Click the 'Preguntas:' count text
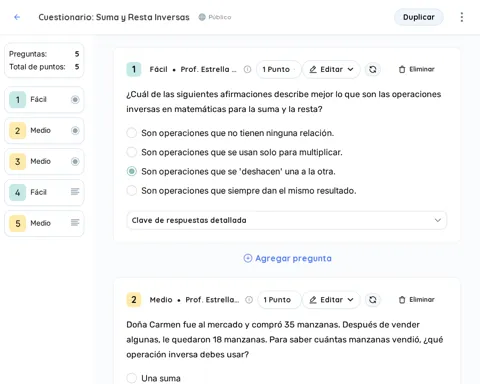This screenshot has width=480, height=384. pyautogui.click(x=28, y=54)
